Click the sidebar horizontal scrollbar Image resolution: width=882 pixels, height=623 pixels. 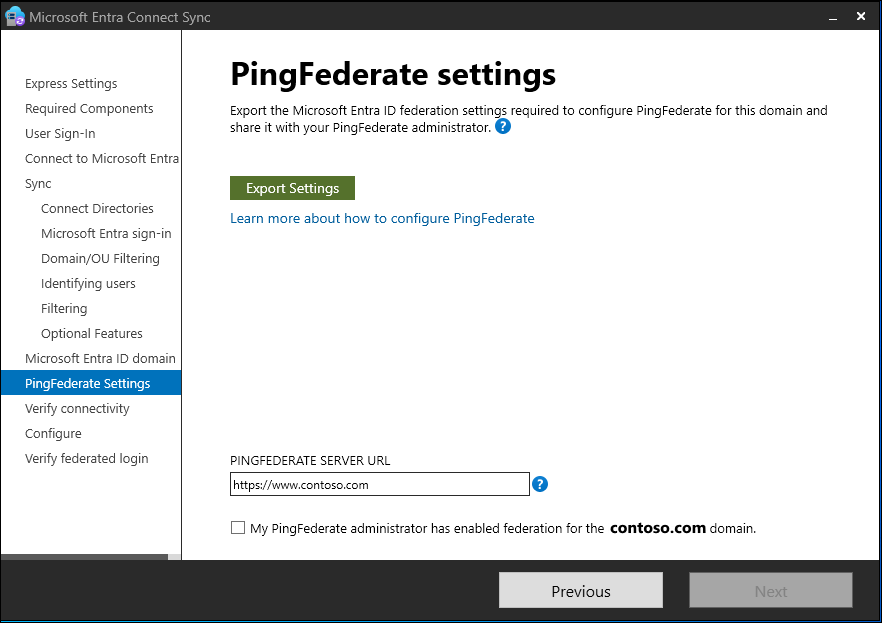[x=84, y=557]
